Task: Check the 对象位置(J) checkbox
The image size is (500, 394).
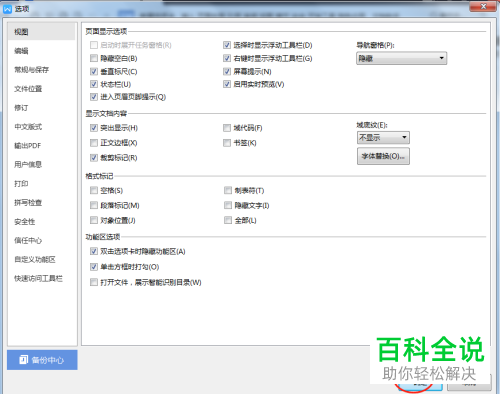Action: pos(94,220)
